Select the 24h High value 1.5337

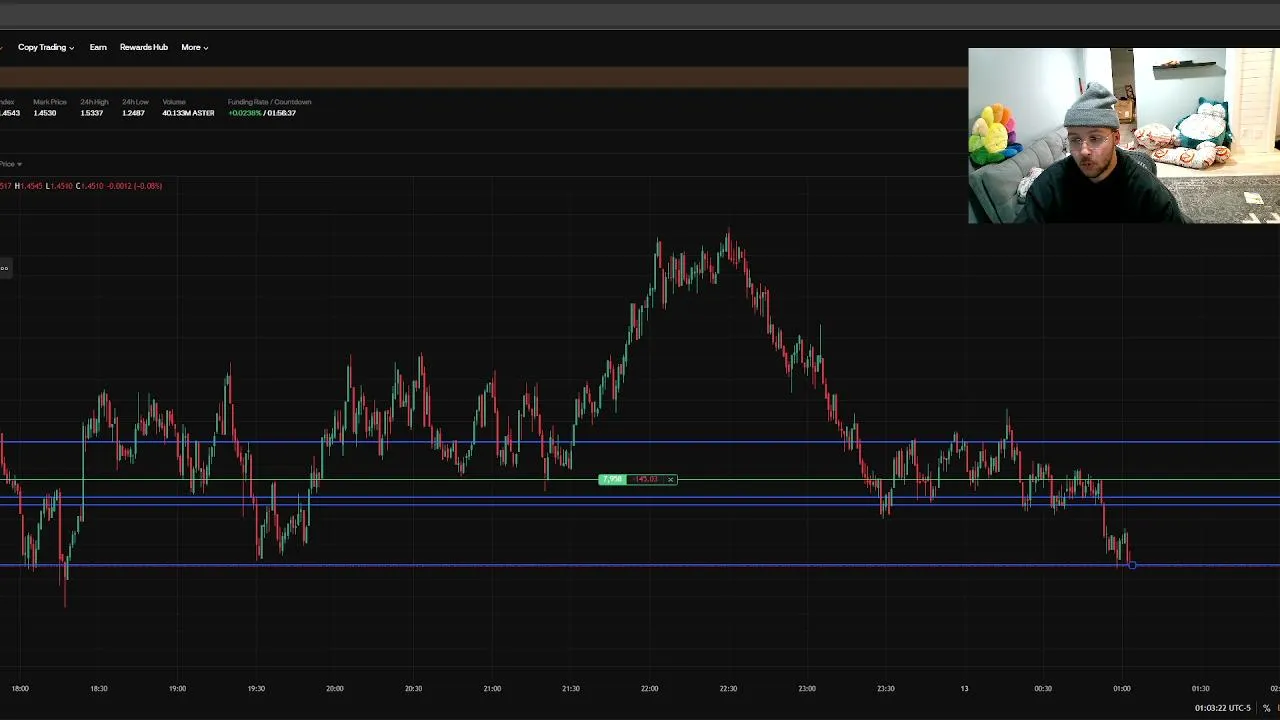tap(91, 113)
